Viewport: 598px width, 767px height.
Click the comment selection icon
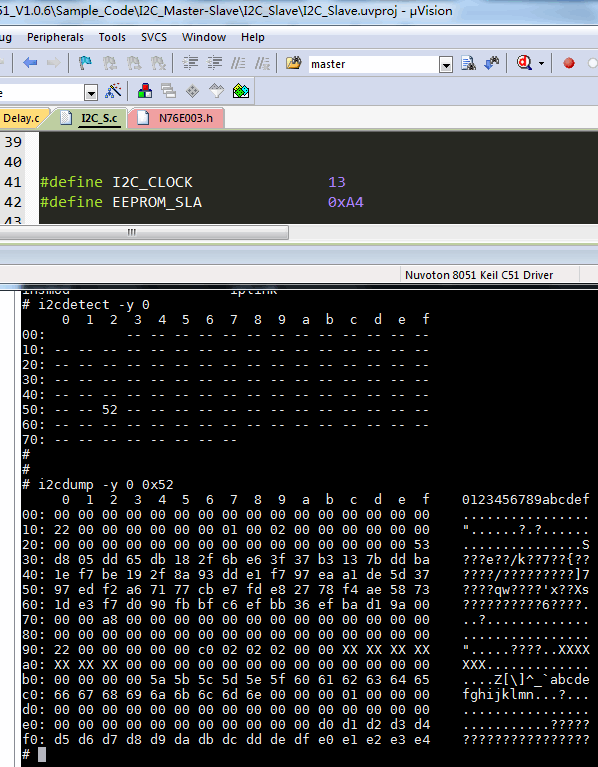coord(238,63)
